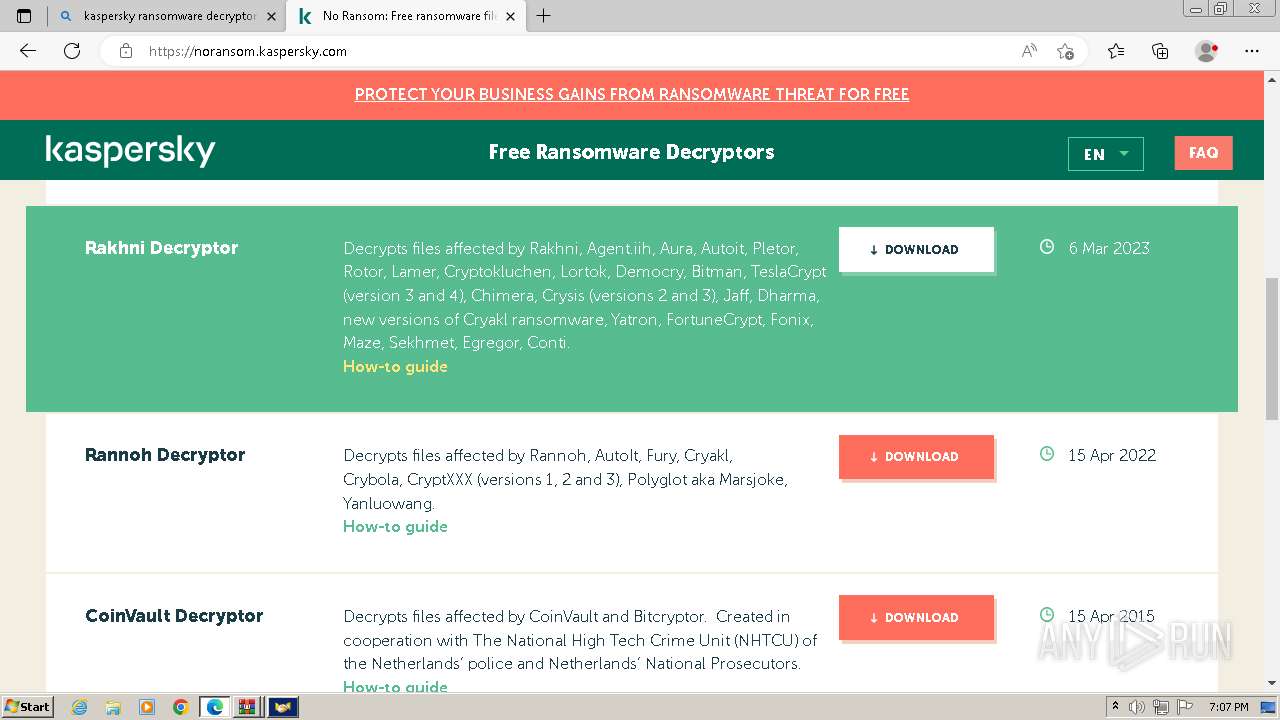This screenshot has width=1280, height=720.
Task: Select the No Ransom tab
Action: click(x=407, y=16)
